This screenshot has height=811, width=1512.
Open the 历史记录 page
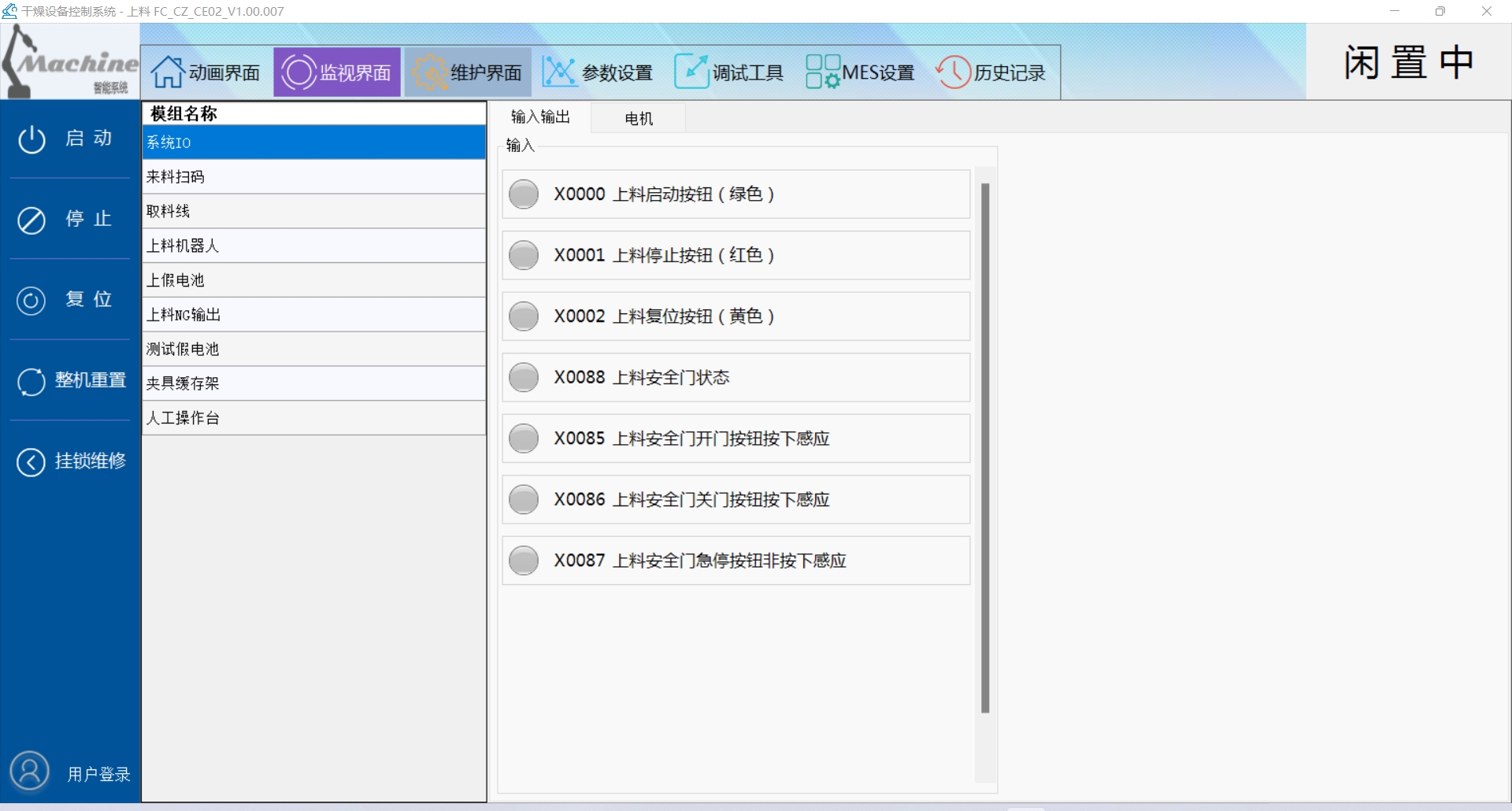click(991, 72)
